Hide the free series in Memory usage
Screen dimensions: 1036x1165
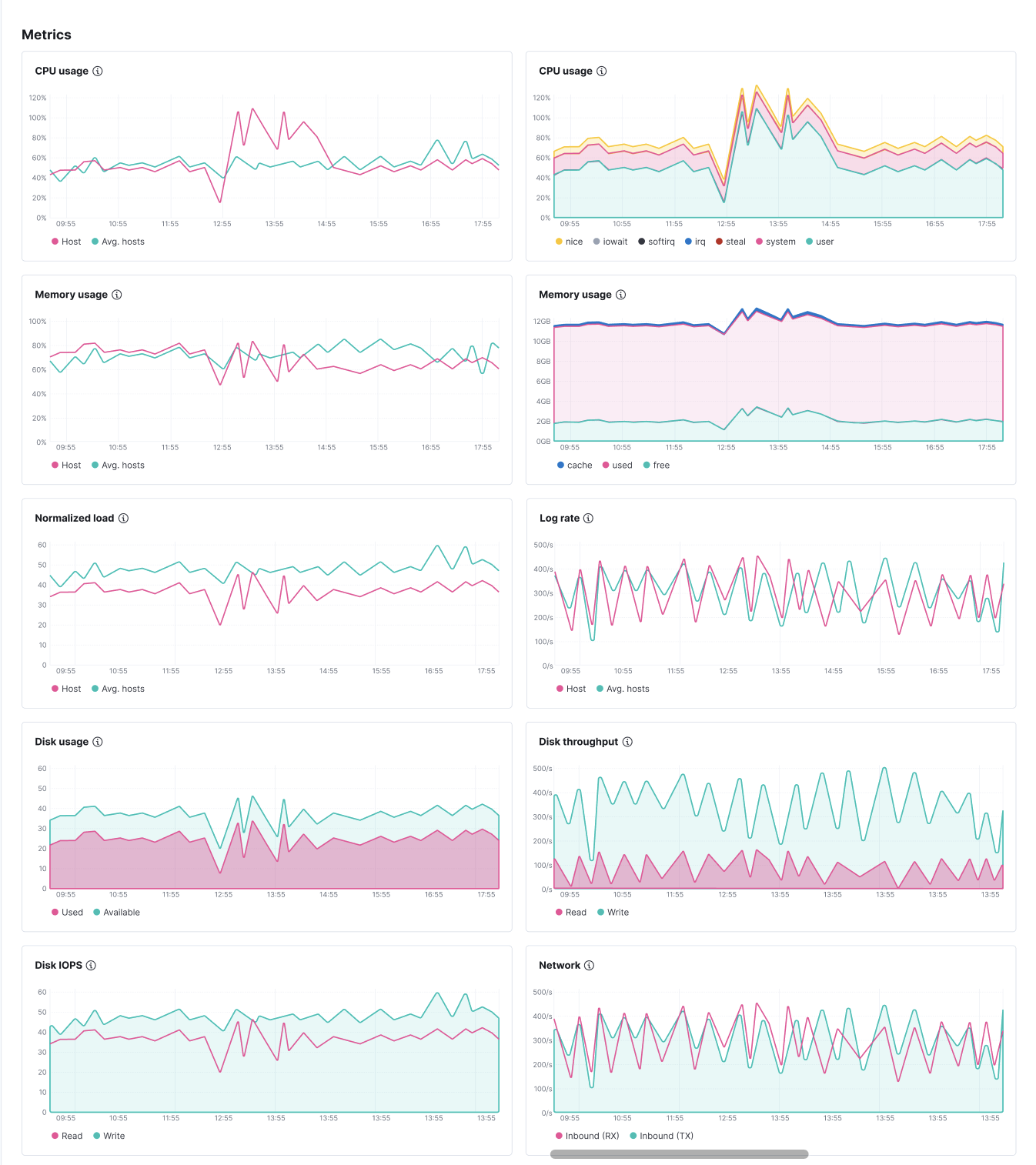click(x=658, y=465)
